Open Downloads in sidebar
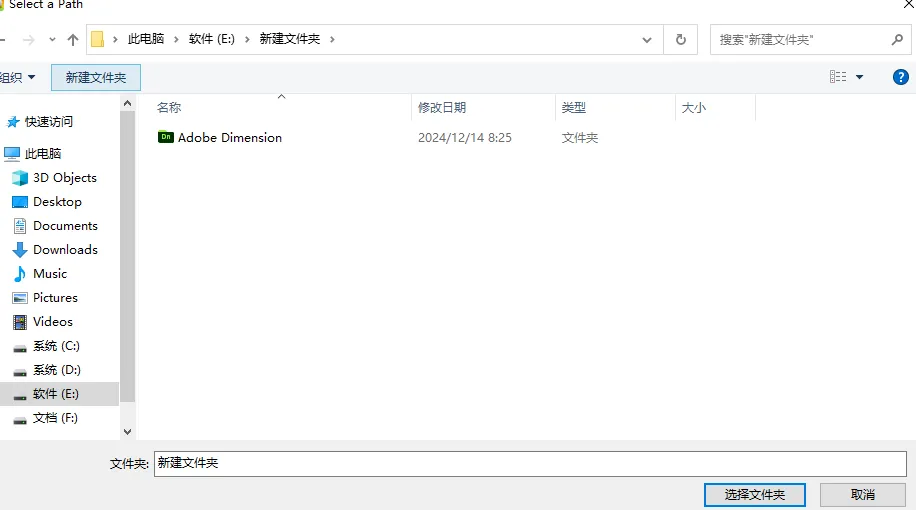Viewport: 916px width, 510px height. [65, 249]
